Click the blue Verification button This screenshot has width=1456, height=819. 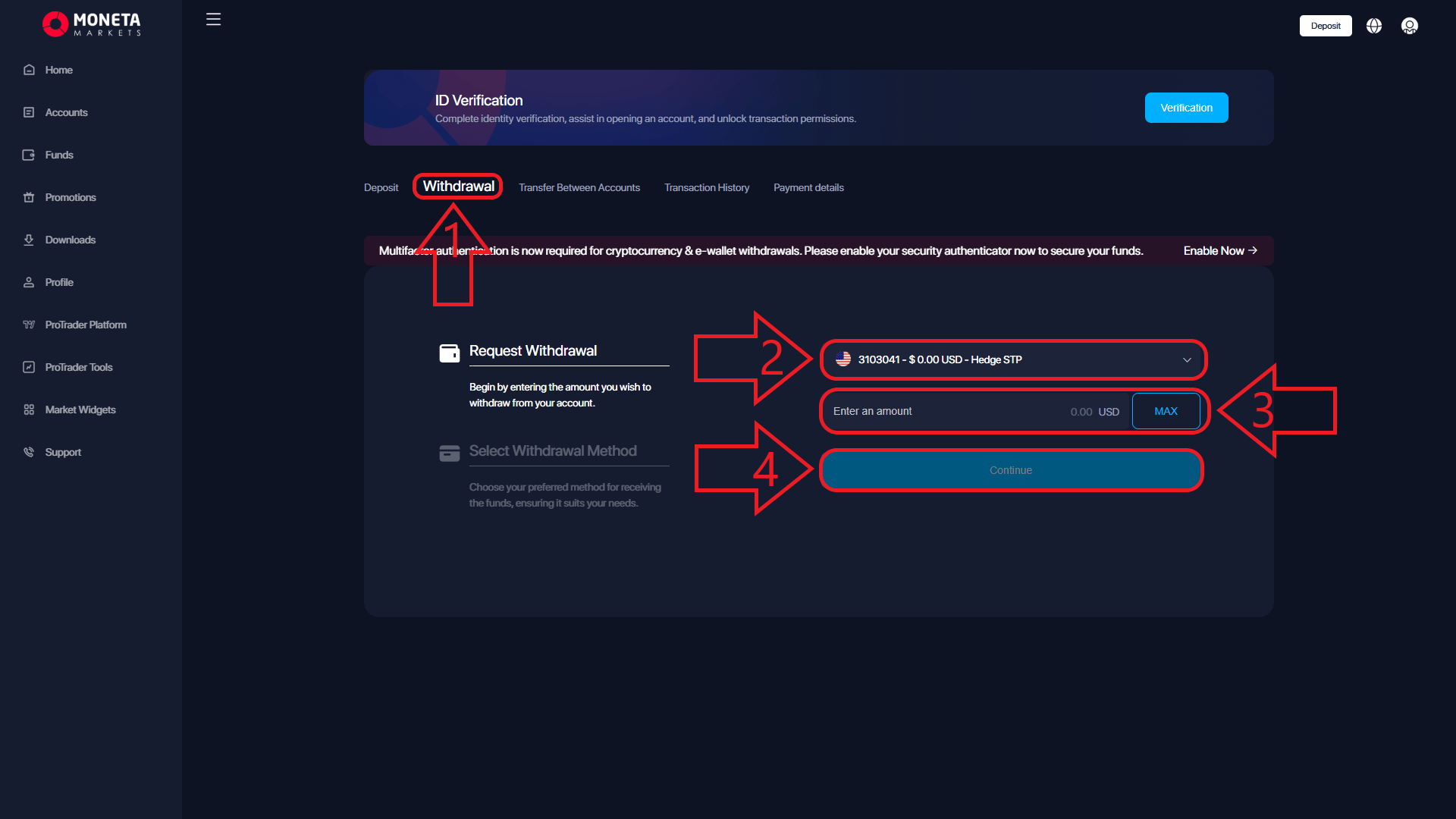coord(1185,108)
